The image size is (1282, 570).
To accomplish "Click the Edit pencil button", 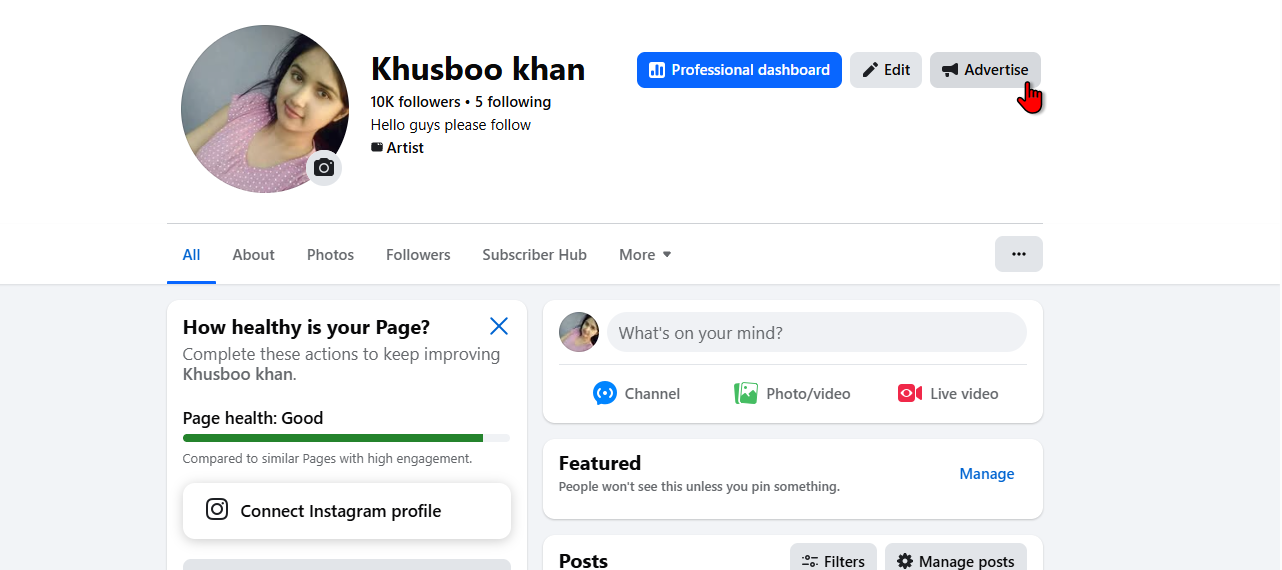I will coord(886,70).
